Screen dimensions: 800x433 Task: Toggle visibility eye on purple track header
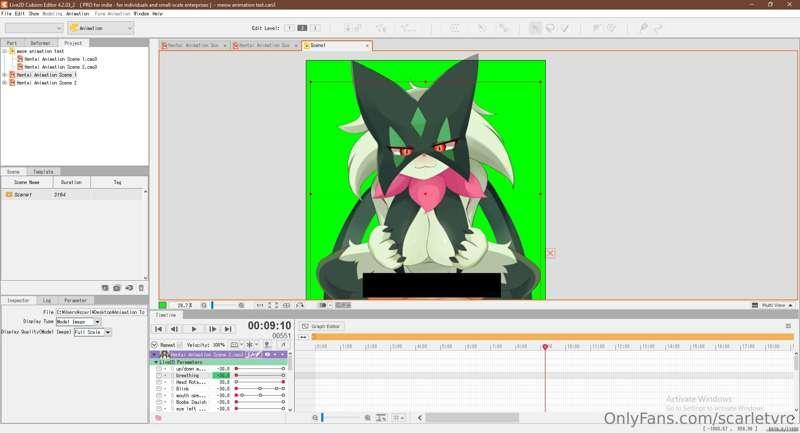click(x=267, y=354)
